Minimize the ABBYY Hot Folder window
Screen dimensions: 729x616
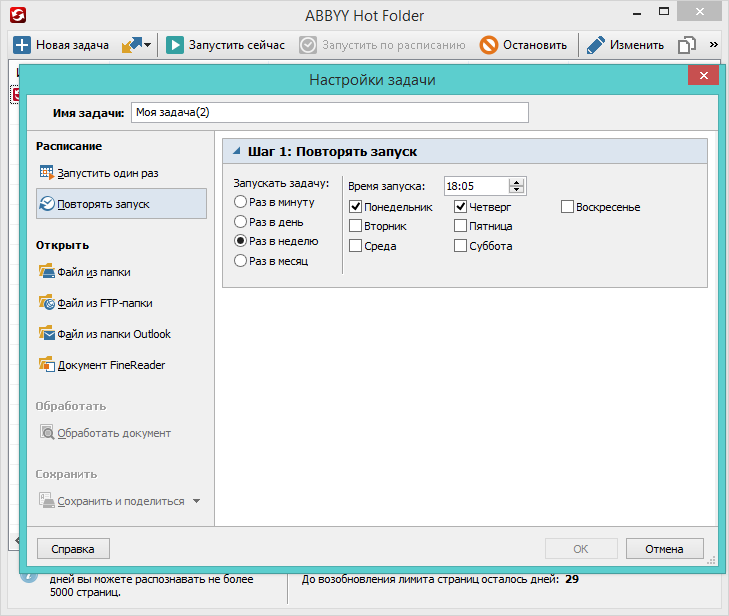(x=637, y=13)
